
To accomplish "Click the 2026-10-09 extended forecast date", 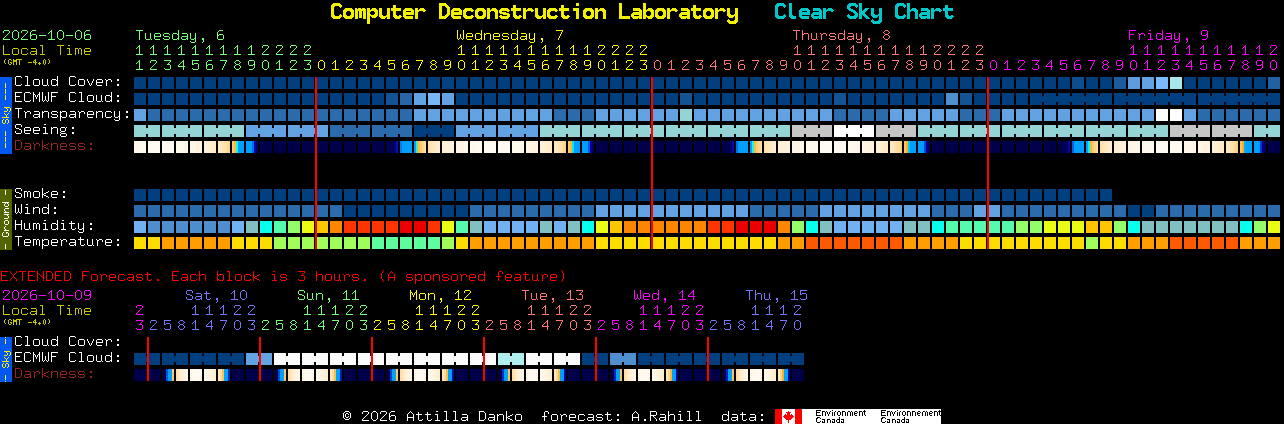I will click(47, 295).
